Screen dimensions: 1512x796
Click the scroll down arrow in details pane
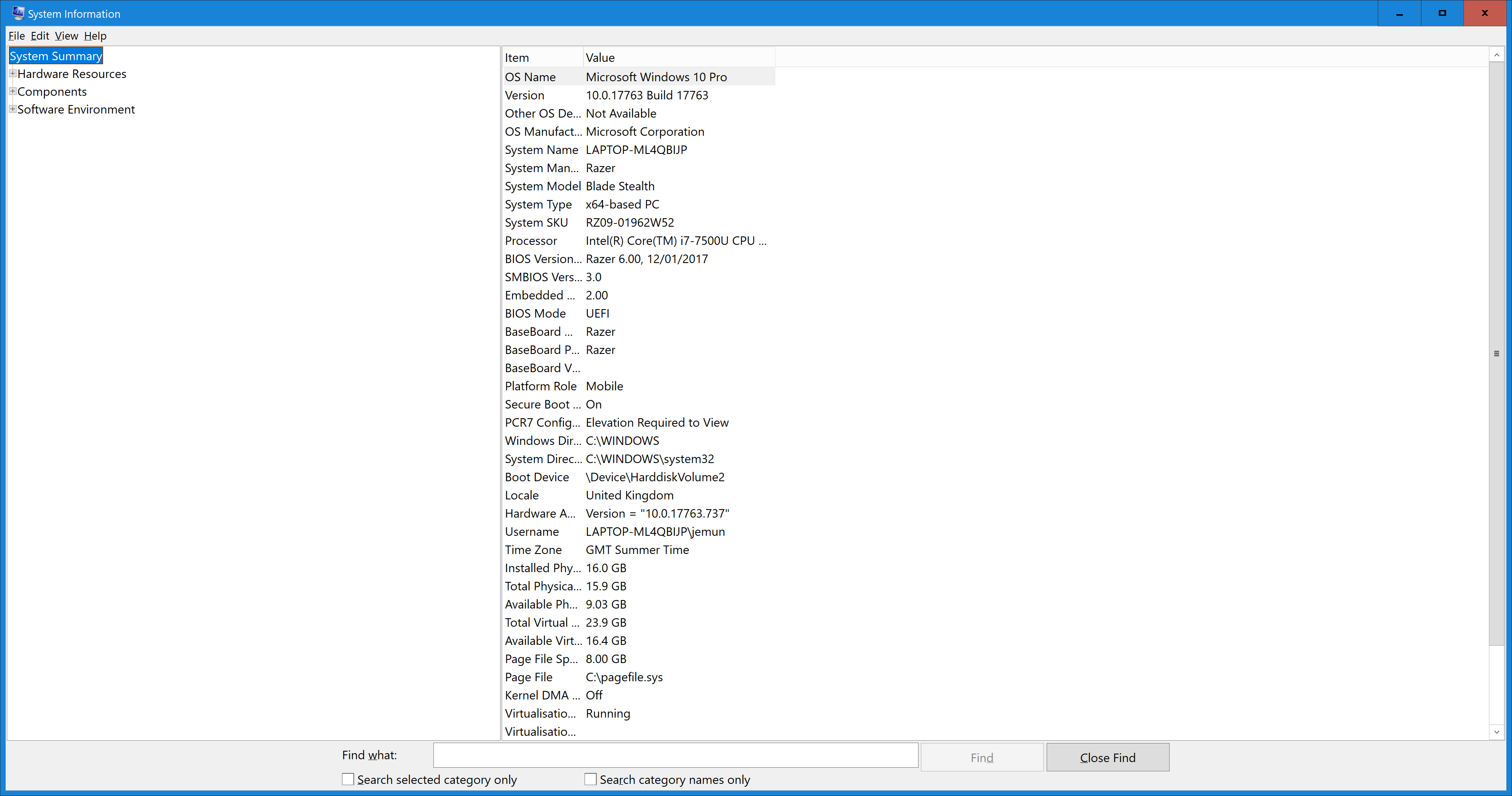(x=1497, y=731)
